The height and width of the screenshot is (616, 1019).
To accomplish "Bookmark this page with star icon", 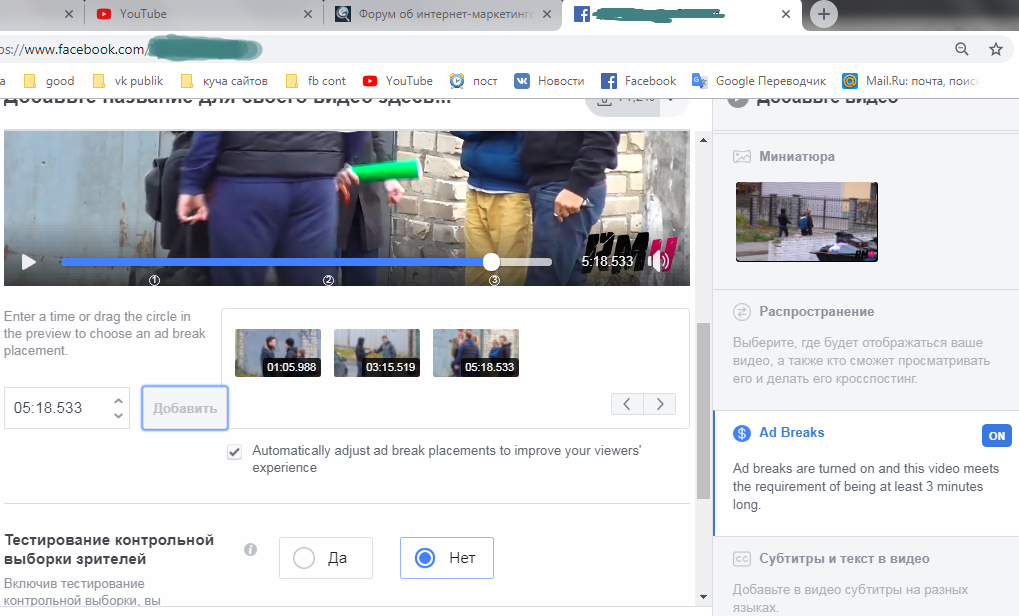I will [x=996, y=49].
